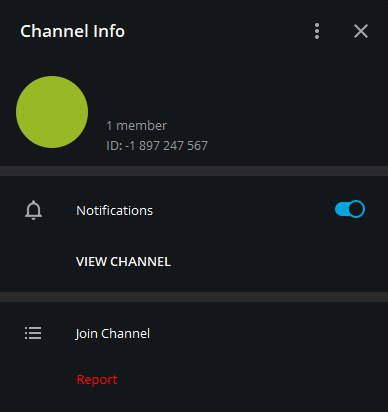This screenshot has height=412, width=388.
Task: Click the list icon beside Join Channel
Action: click(33, 333)
